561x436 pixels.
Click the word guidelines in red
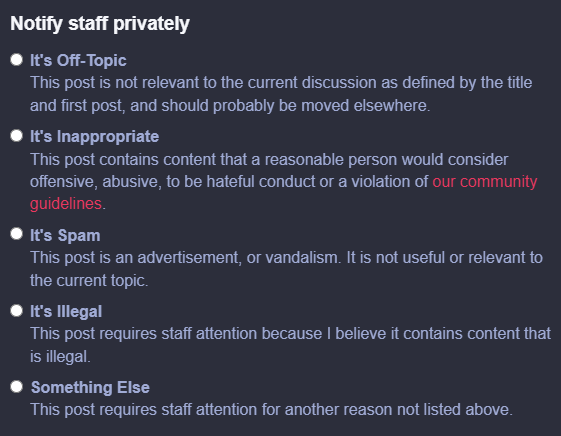click(x=66, y=204)
